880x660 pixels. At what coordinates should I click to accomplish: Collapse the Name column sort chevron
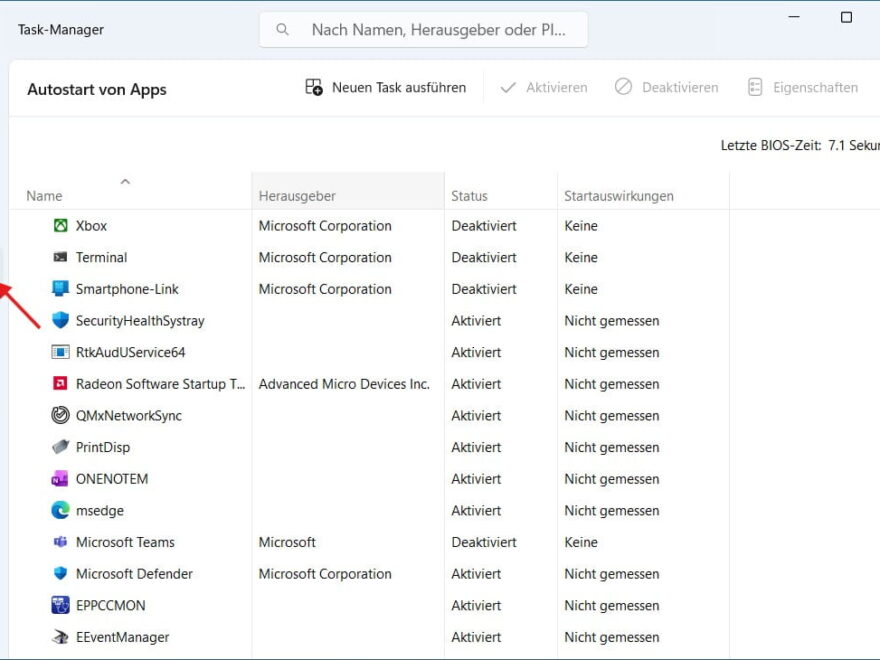point(126,183)
